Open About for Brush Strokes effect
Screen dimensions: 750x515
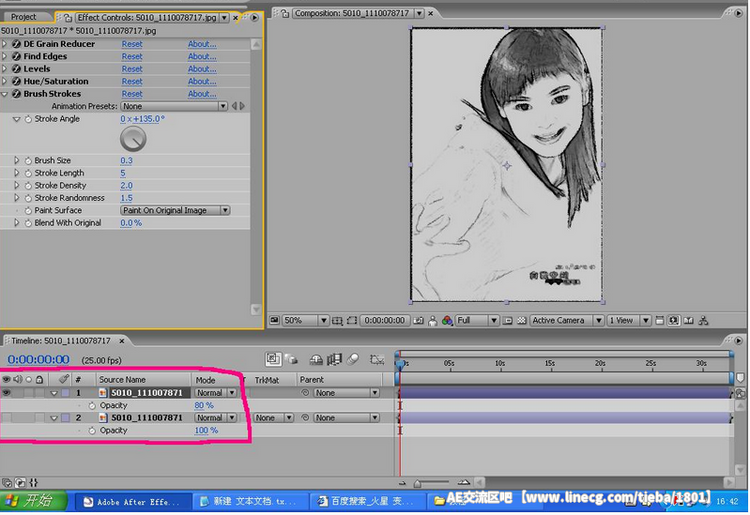pos(202,94)
